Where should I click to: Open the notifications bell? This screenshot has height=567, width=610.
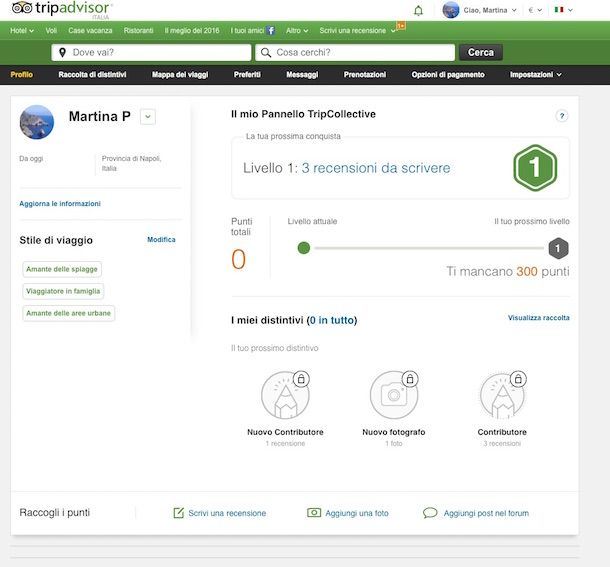coord(418,11)
